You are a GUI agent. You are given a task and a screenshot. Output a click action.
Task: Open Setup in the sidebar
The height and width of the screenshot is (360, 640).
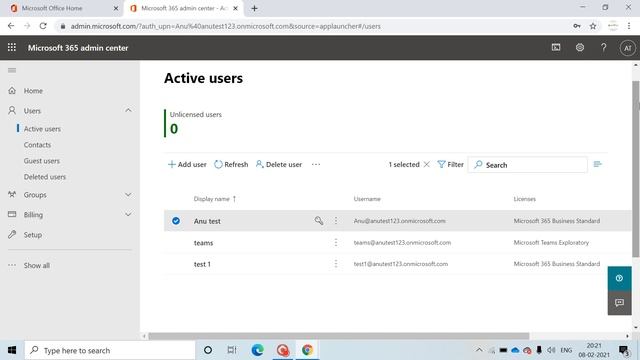(33, 235)
